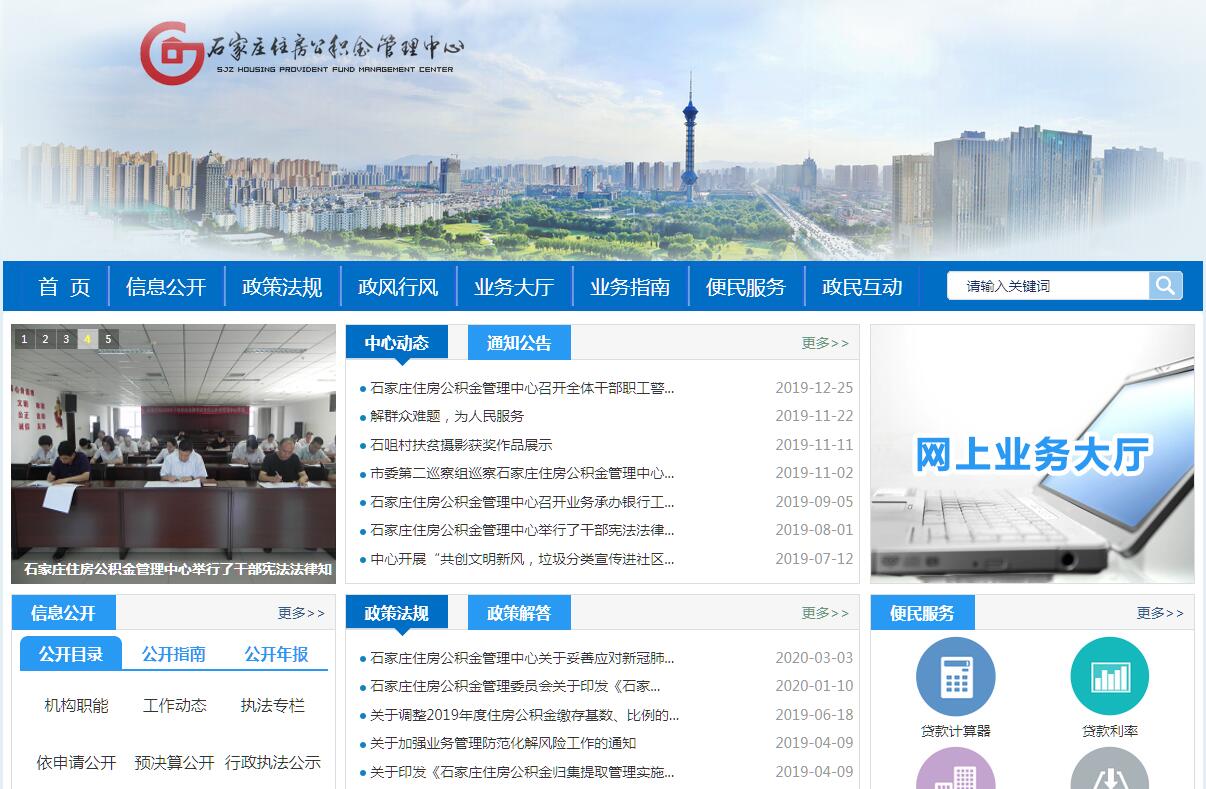1206x789 pixels.
Task: Open 政民互动 navigation menu
Action: [x=862, y=287]
